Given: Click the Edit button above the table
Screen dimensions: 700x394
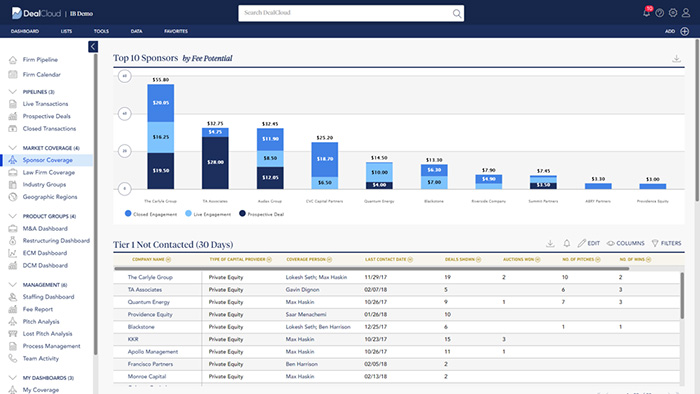Looking at the screenshot, I should (589, 243).
